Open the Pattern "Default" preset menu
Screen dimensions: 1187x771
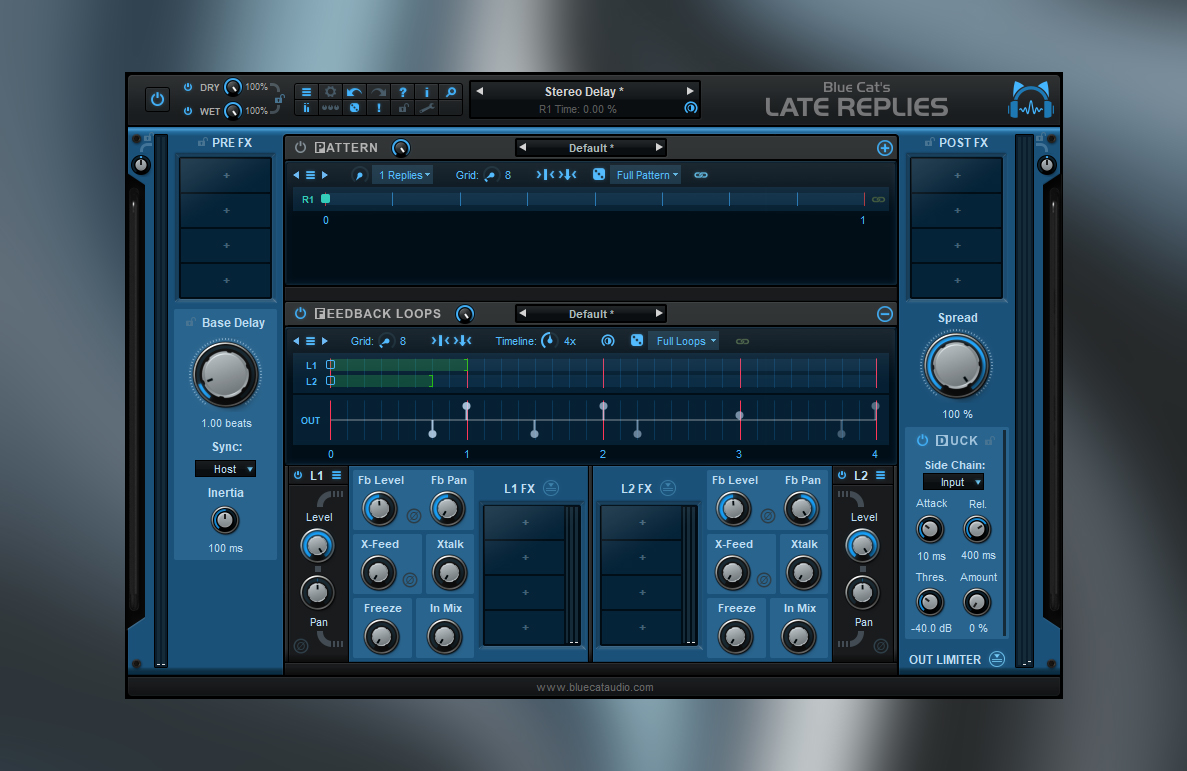click(x=590, y=148)
